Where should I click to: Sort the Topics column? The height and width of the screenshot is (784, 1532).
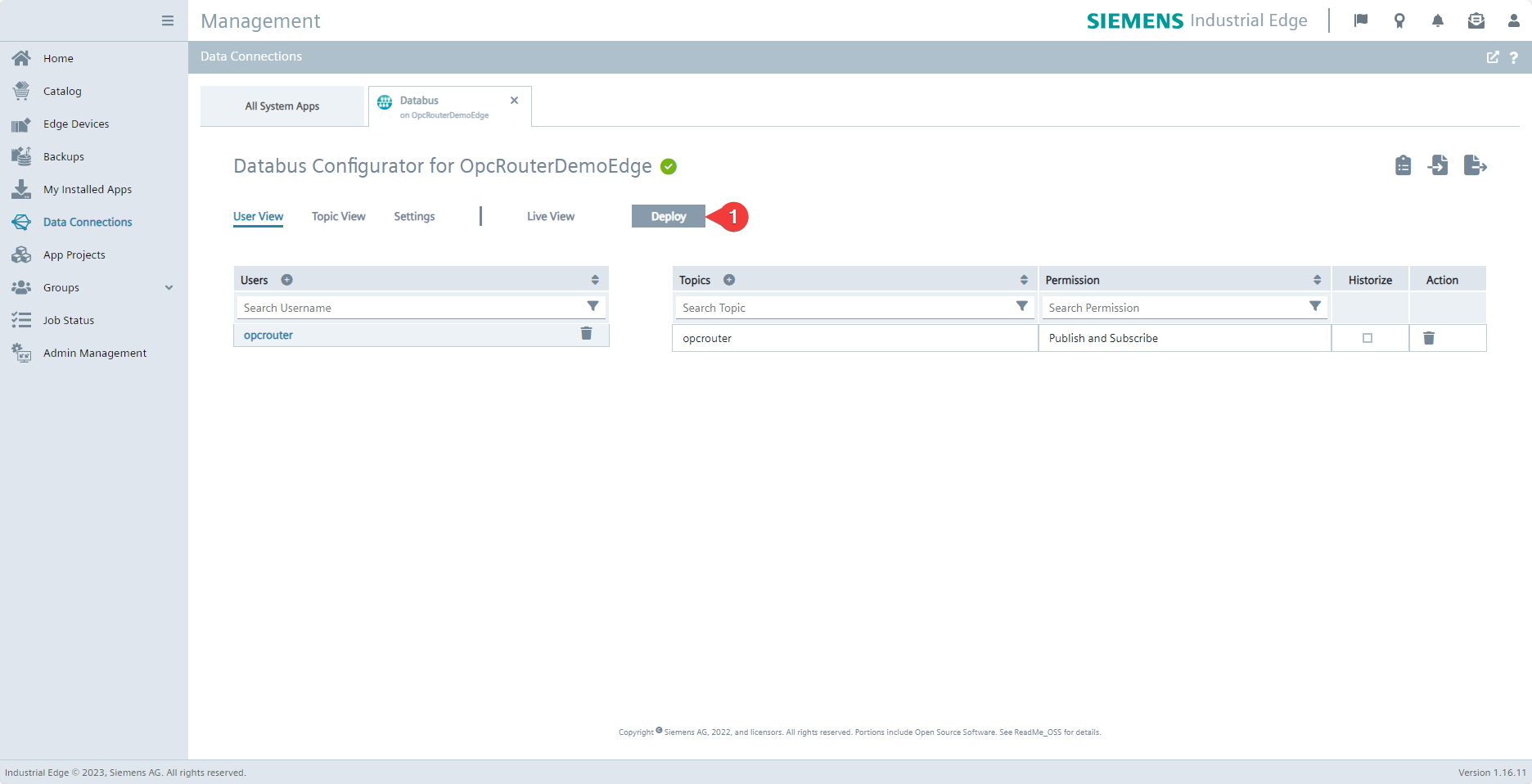(1024, 280)
